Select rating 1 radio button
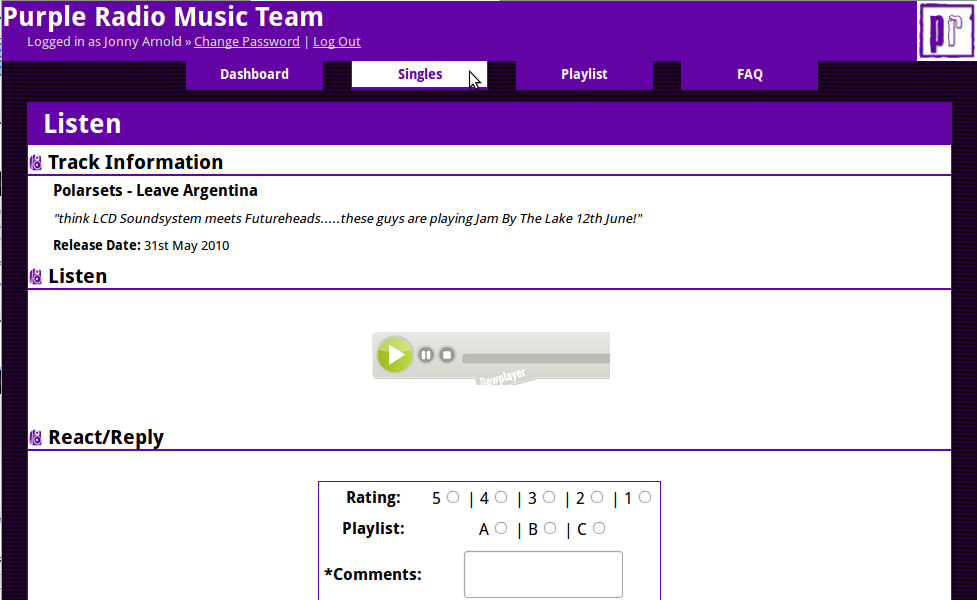Viewport: 977px width, 600px height. click(x=645, y=497)
